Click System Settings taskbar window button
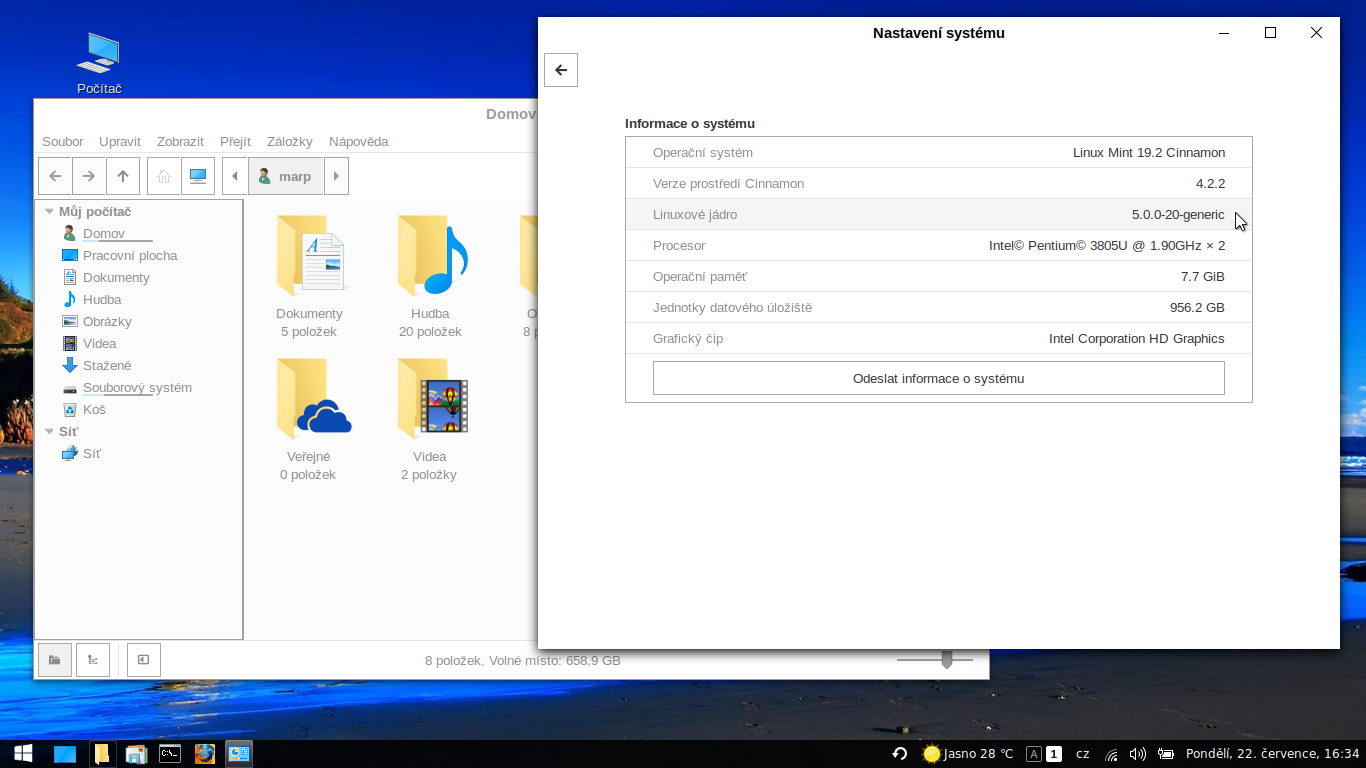1366x768 pixels. [239, 754]
